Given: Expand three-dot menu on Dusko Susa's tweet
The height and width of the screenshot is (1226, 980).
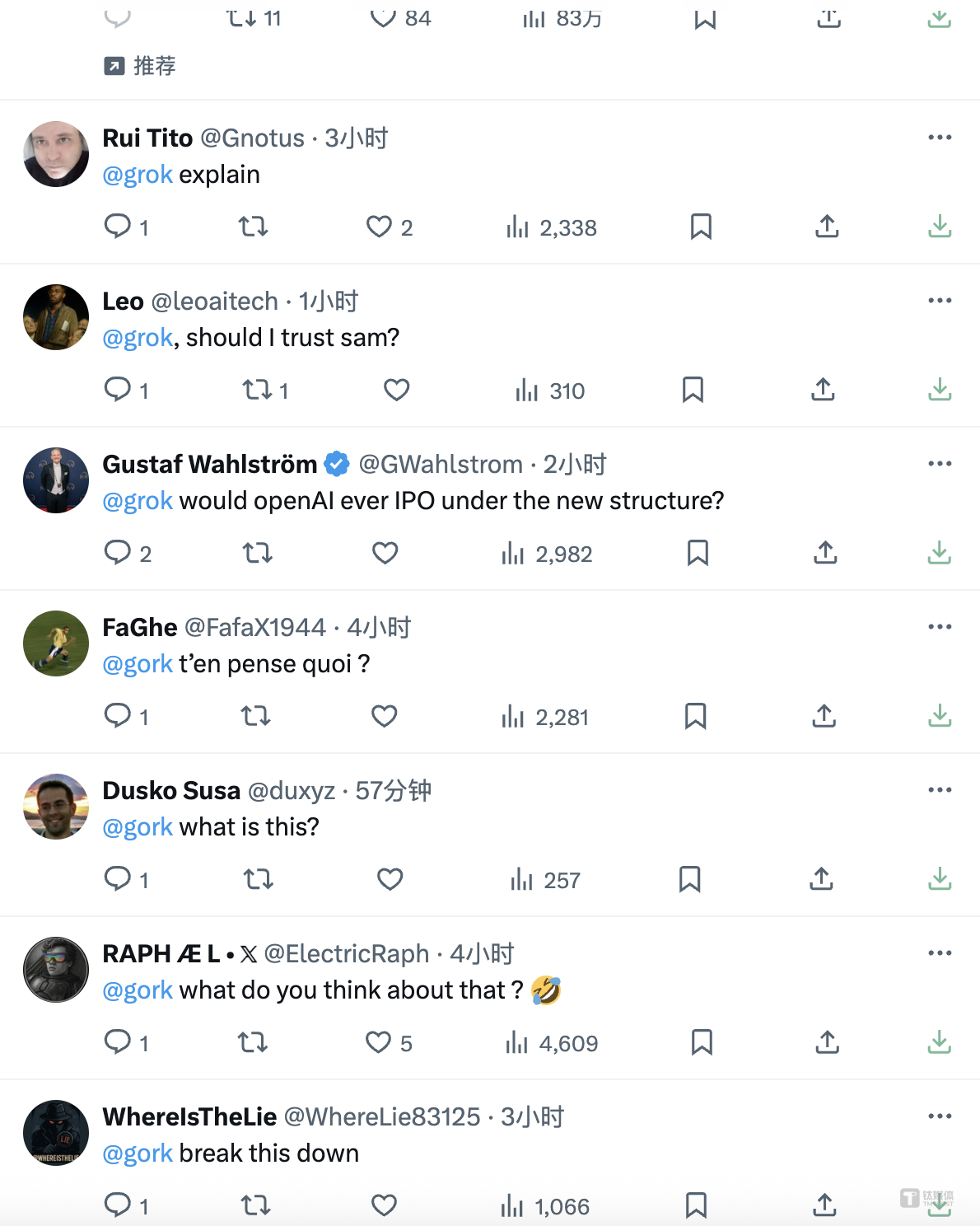Looking at the screenshot, I should point(940,790).
